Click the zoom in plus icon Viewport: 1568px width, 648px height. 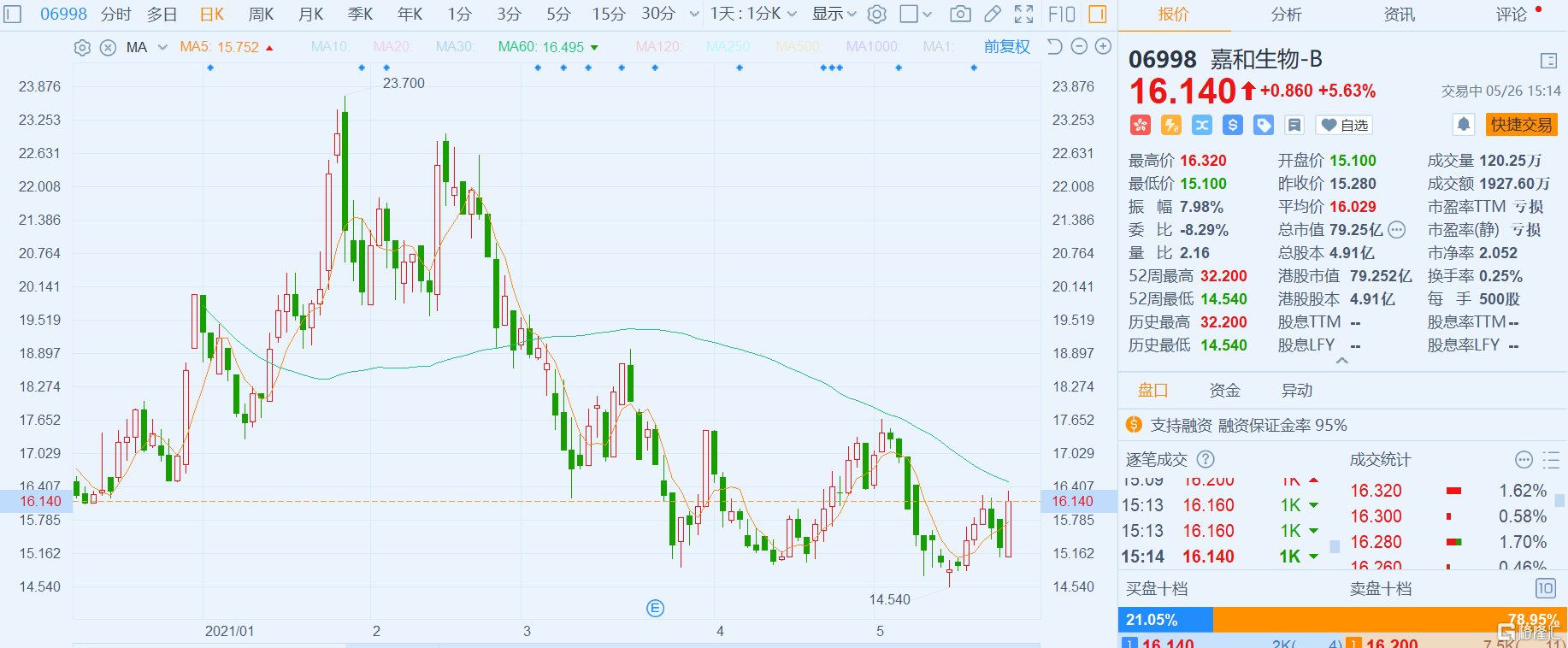(x=1104, y=47)
